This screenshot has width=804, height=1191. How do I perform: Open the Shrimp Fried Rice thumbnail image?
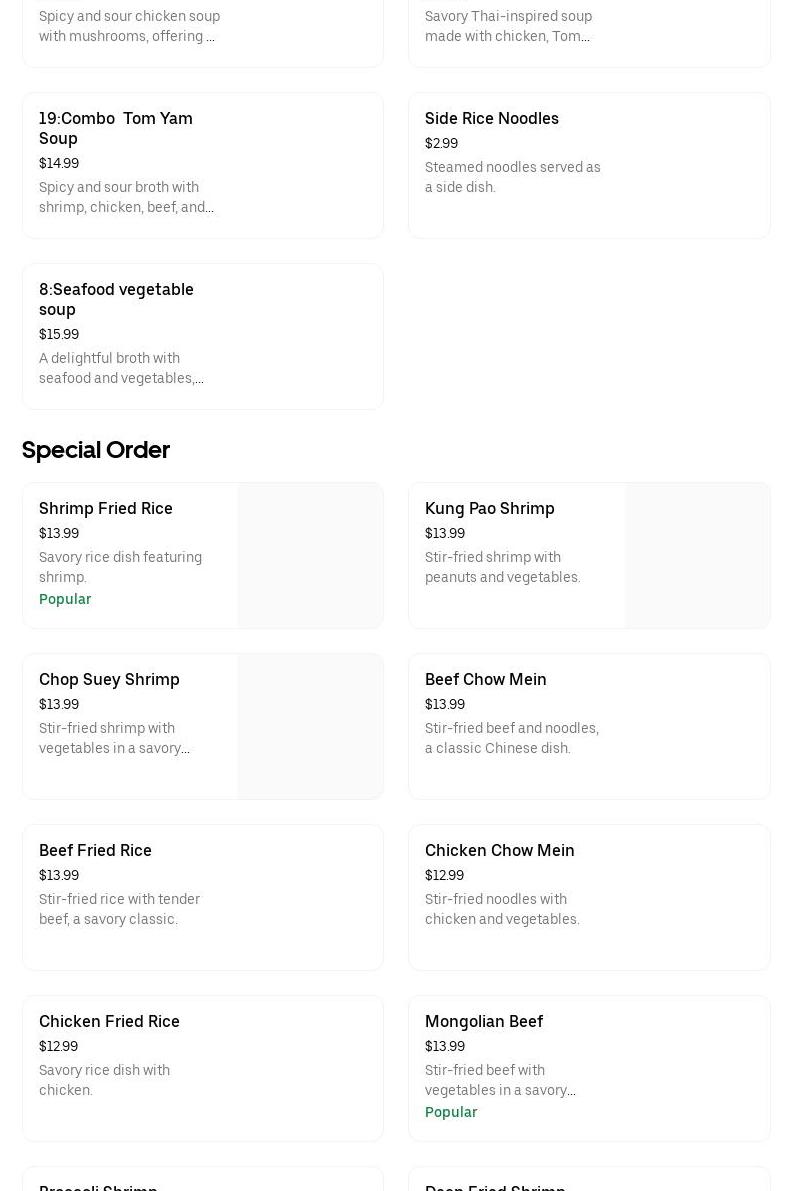pyautogui.click(x=310, y=555)
